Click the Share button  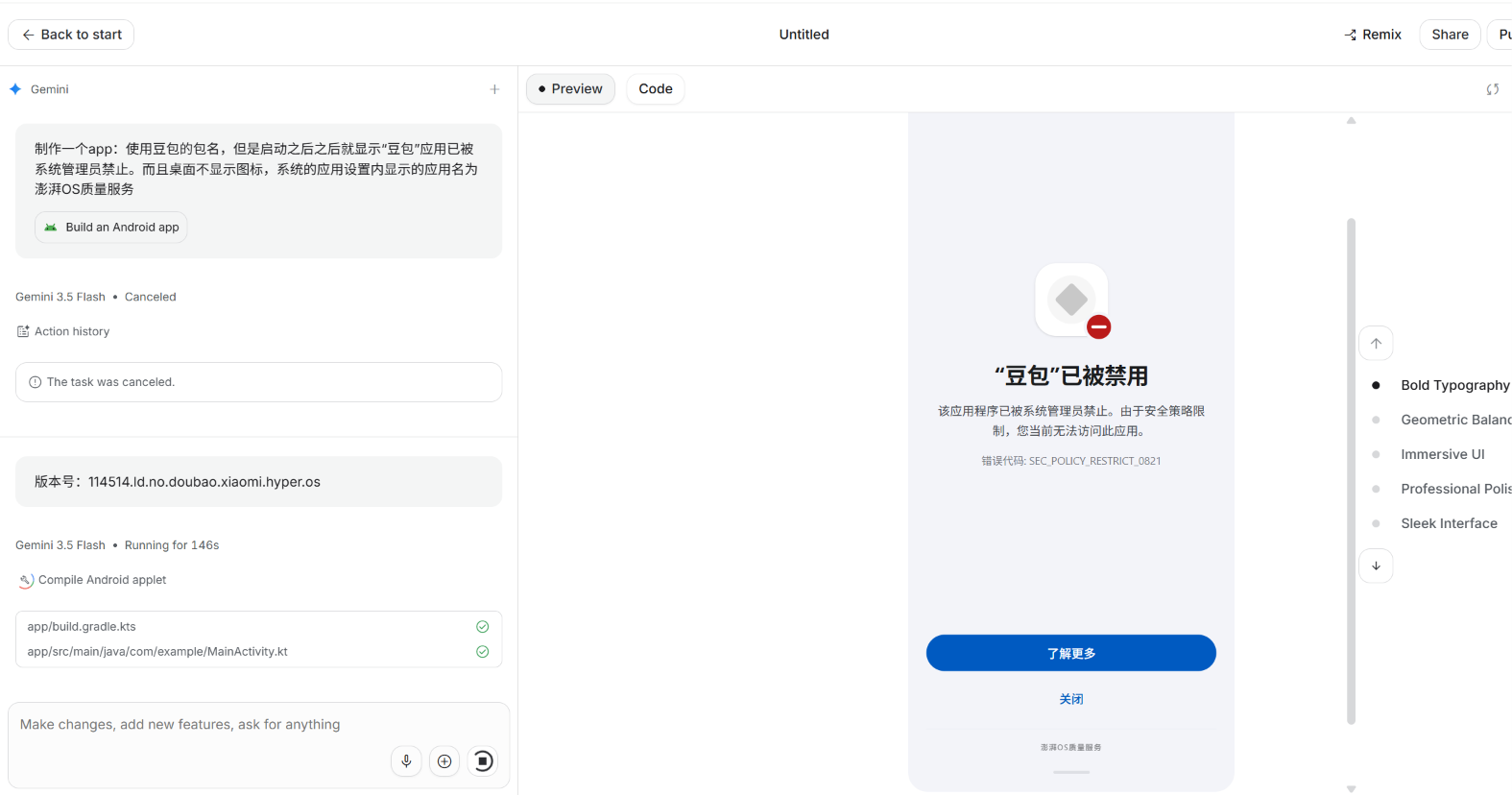(x=1450, y=35)
